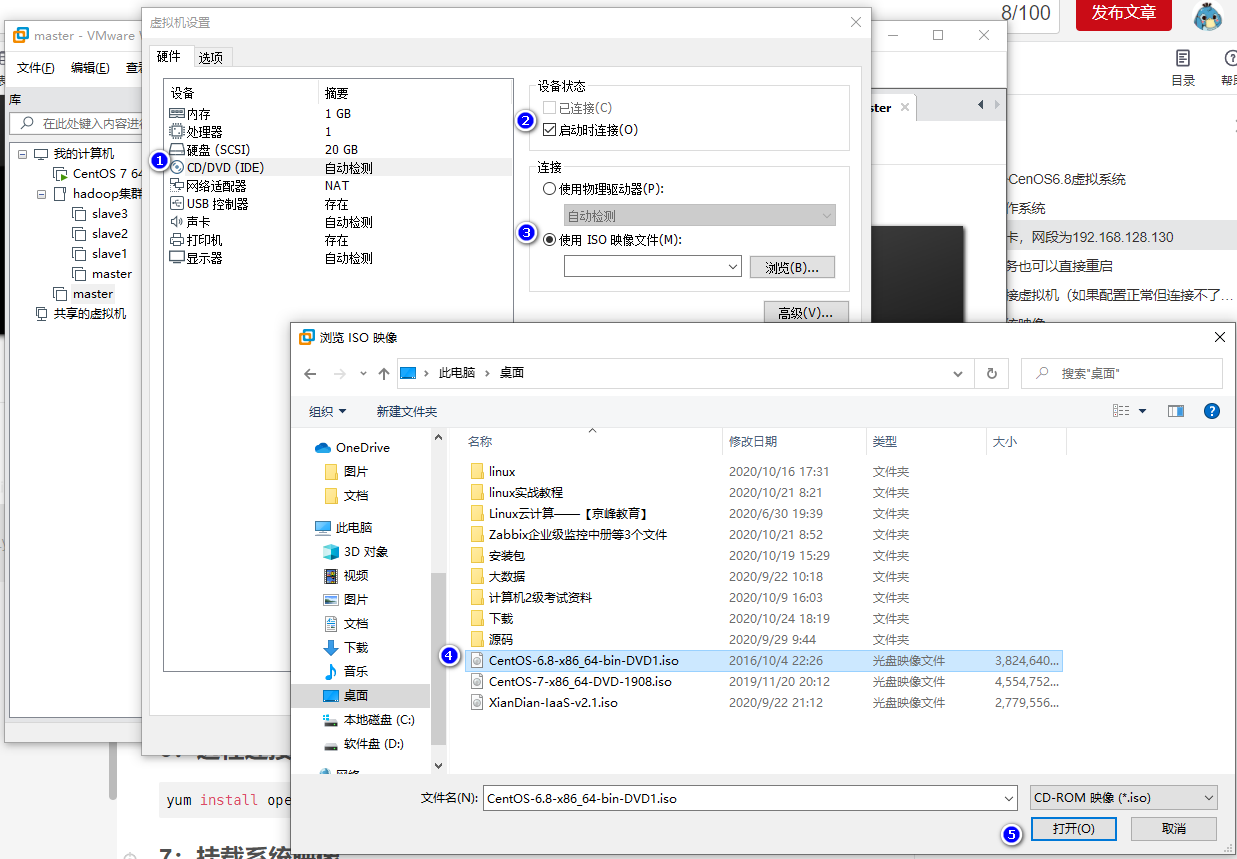Select 使用 ISO 映像文件(M) radio button
Viewport: 1237px width, 859px height.
pos(549,239)
